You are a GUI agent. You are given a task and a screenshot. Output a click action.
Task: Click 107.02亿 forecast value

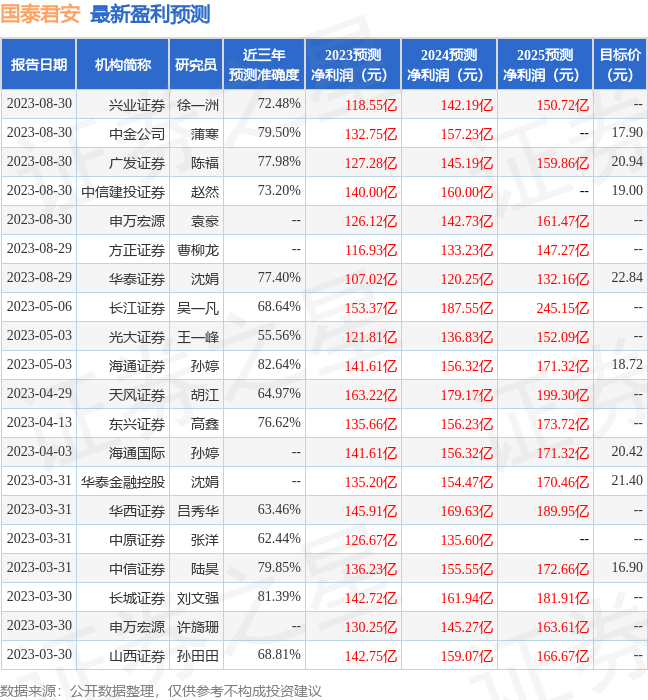click(371, 279)
